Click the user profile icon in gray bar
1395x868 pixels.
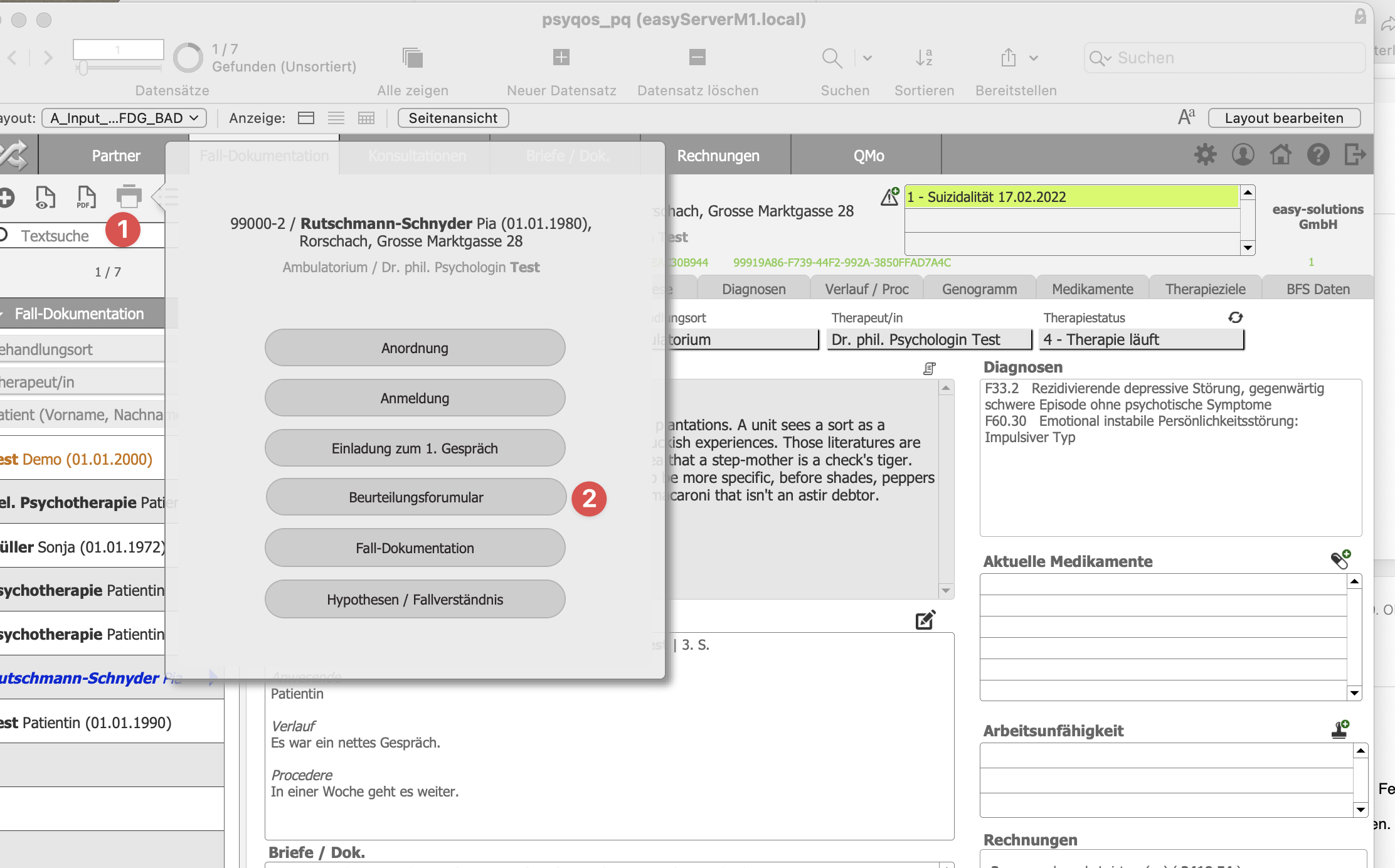tap(1243, 154)
